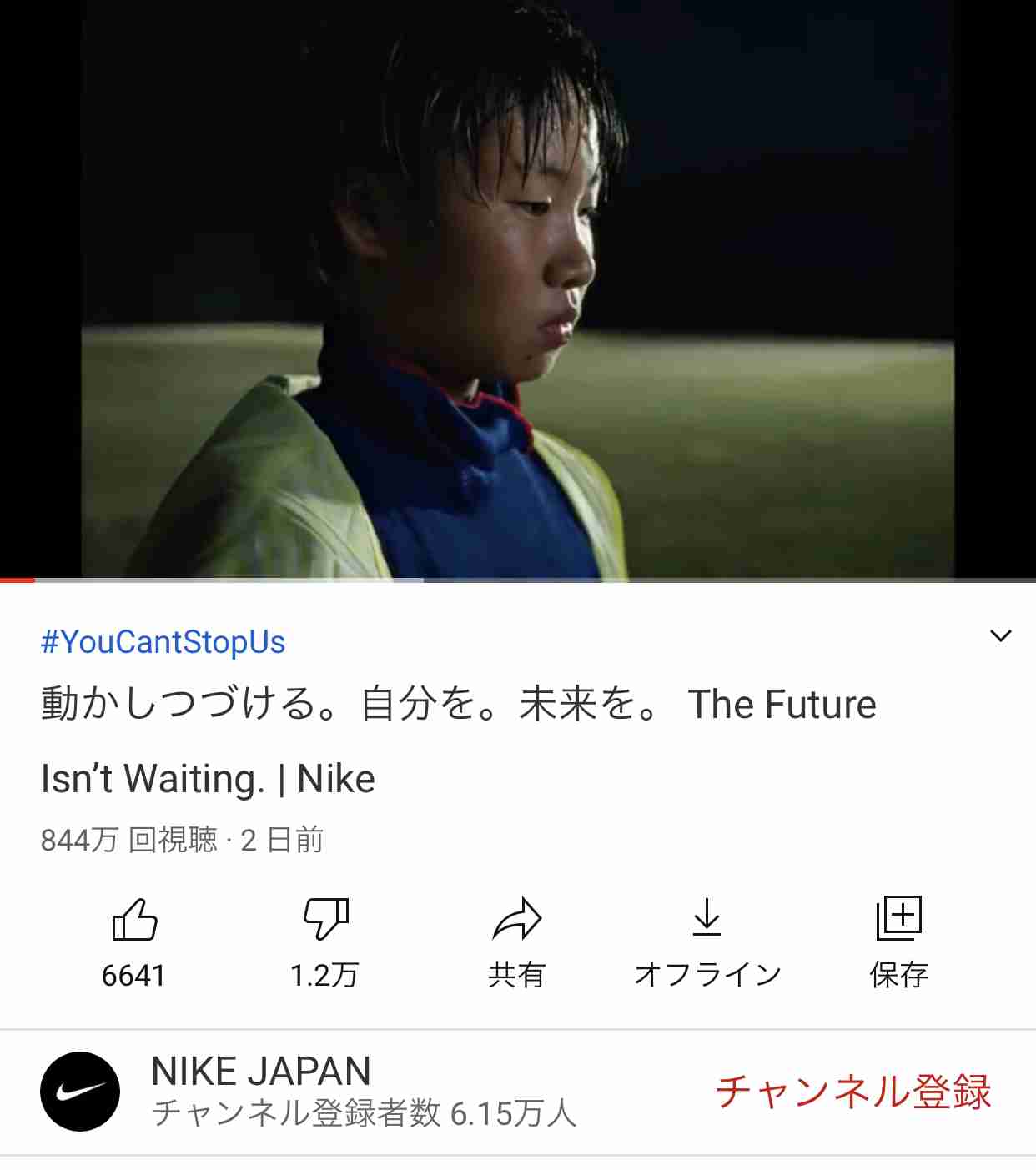Tap the 保存 save label
The height and width of the screenshot is (1170, 1036).
point(898,974)
